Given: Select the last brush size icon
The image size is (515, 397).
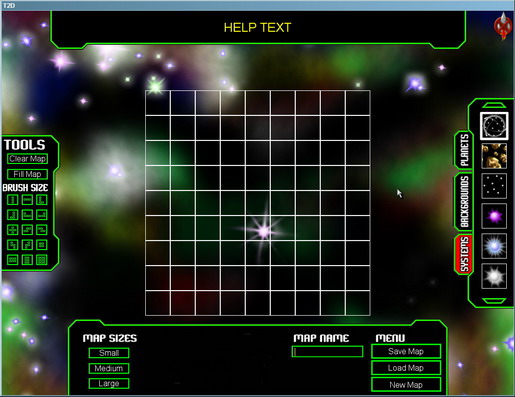Looking at the screenshot, I should pos(42,260).
